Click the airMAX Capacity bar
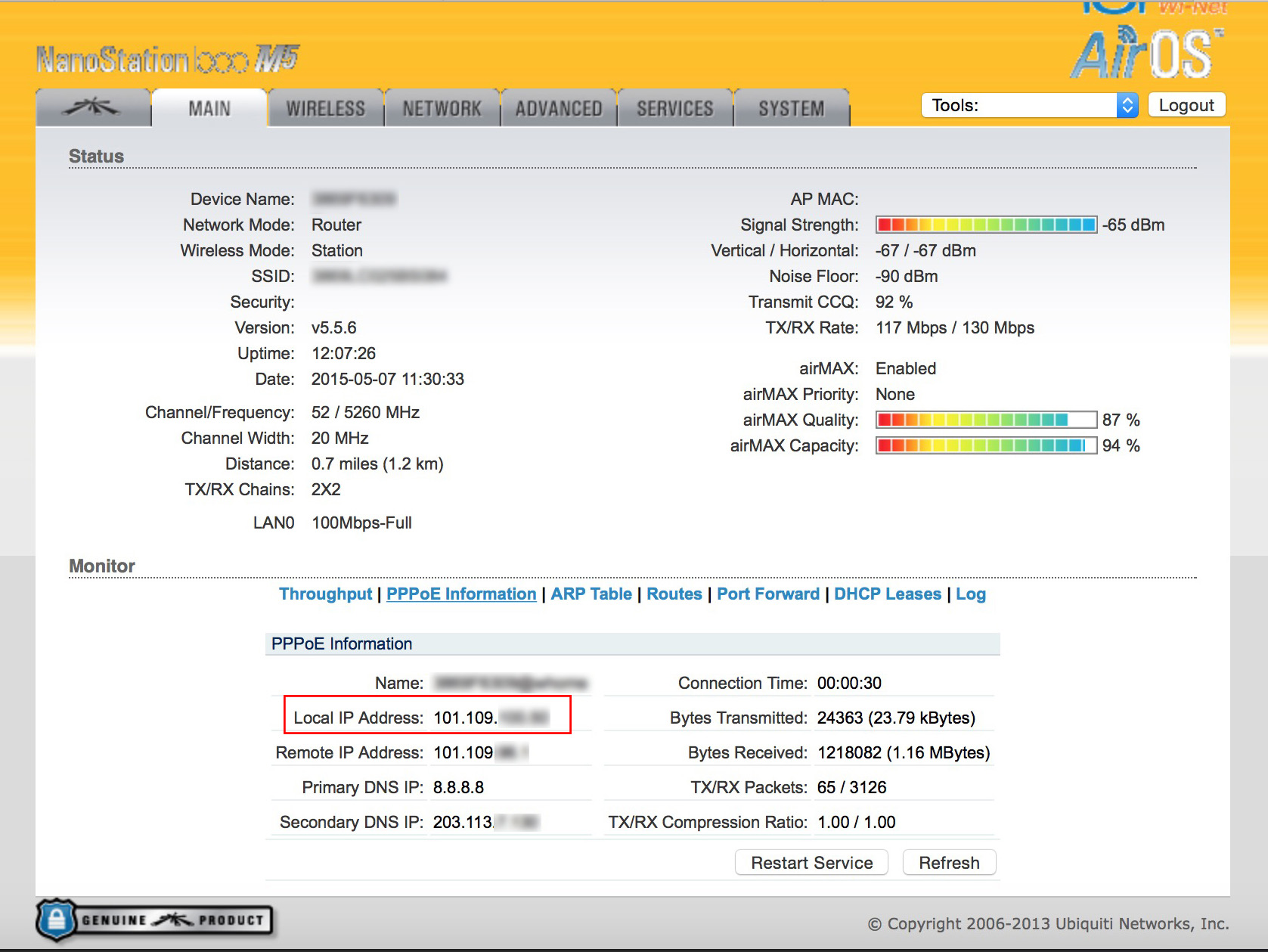 (x=986, y=445)
